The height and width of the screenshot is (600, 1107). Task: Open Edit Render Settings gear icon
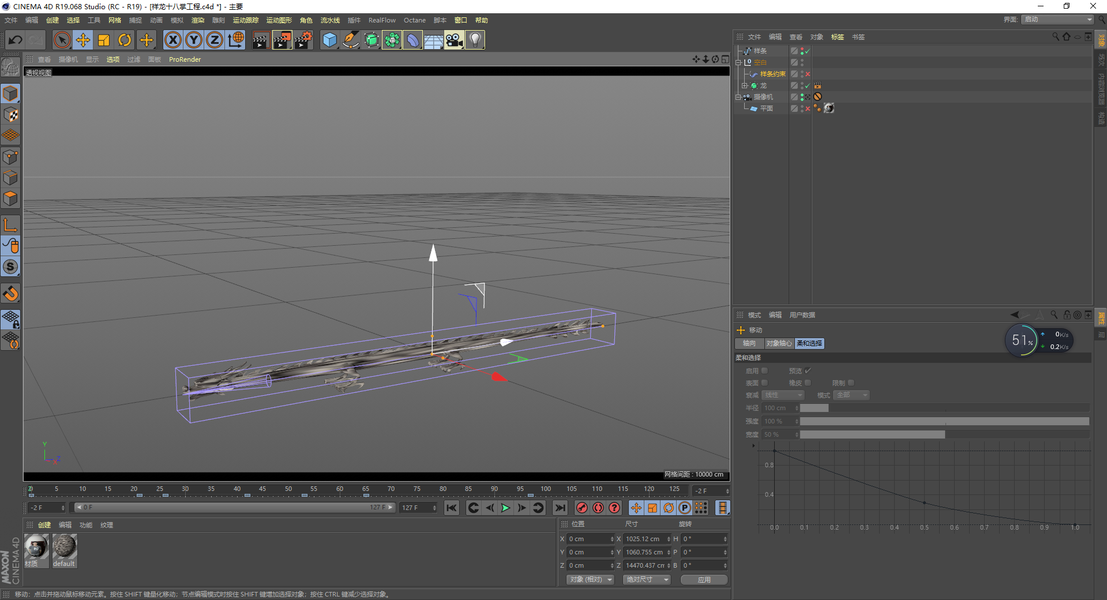point(304,40)
